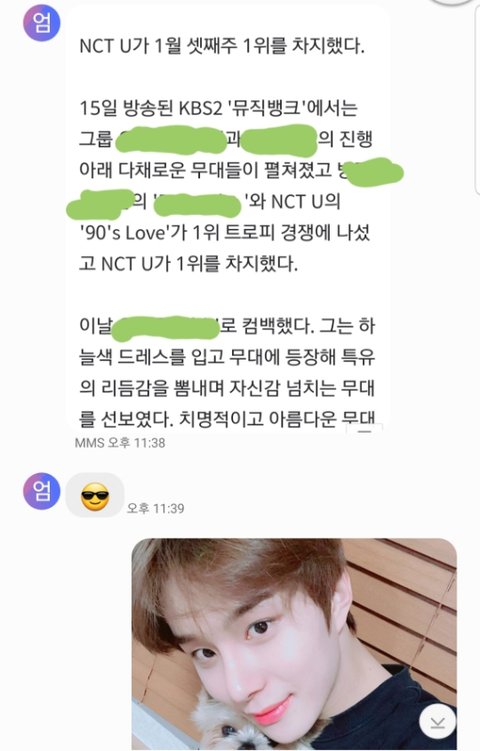The height and width of the screenshot is (751, 480).
Task: Tap the green scribble before '로 컴백했다'
Action: coord(165,328)
